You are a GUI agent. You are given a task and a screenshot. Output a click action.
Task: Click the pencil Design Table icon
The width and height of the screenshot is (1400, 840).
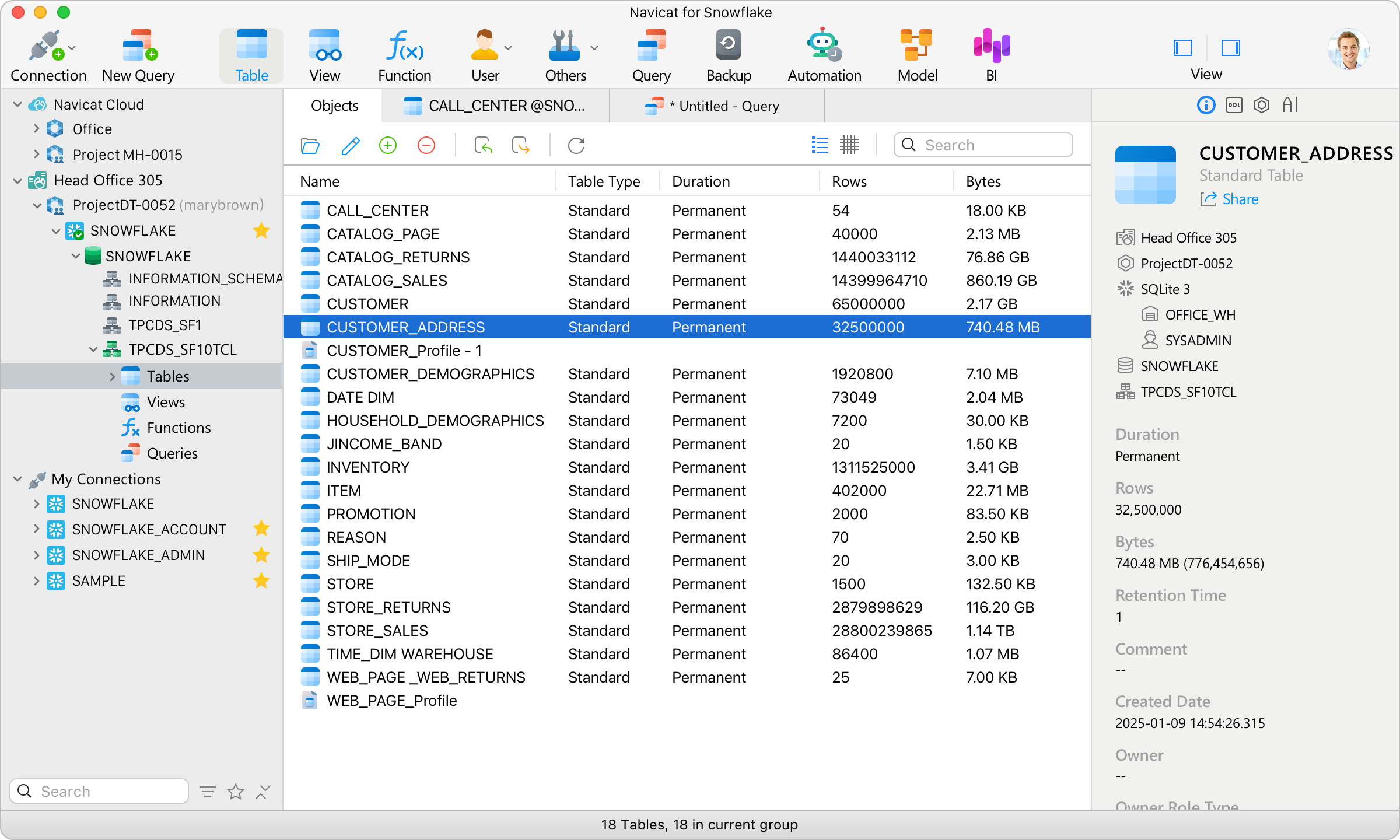click(350, 145)
